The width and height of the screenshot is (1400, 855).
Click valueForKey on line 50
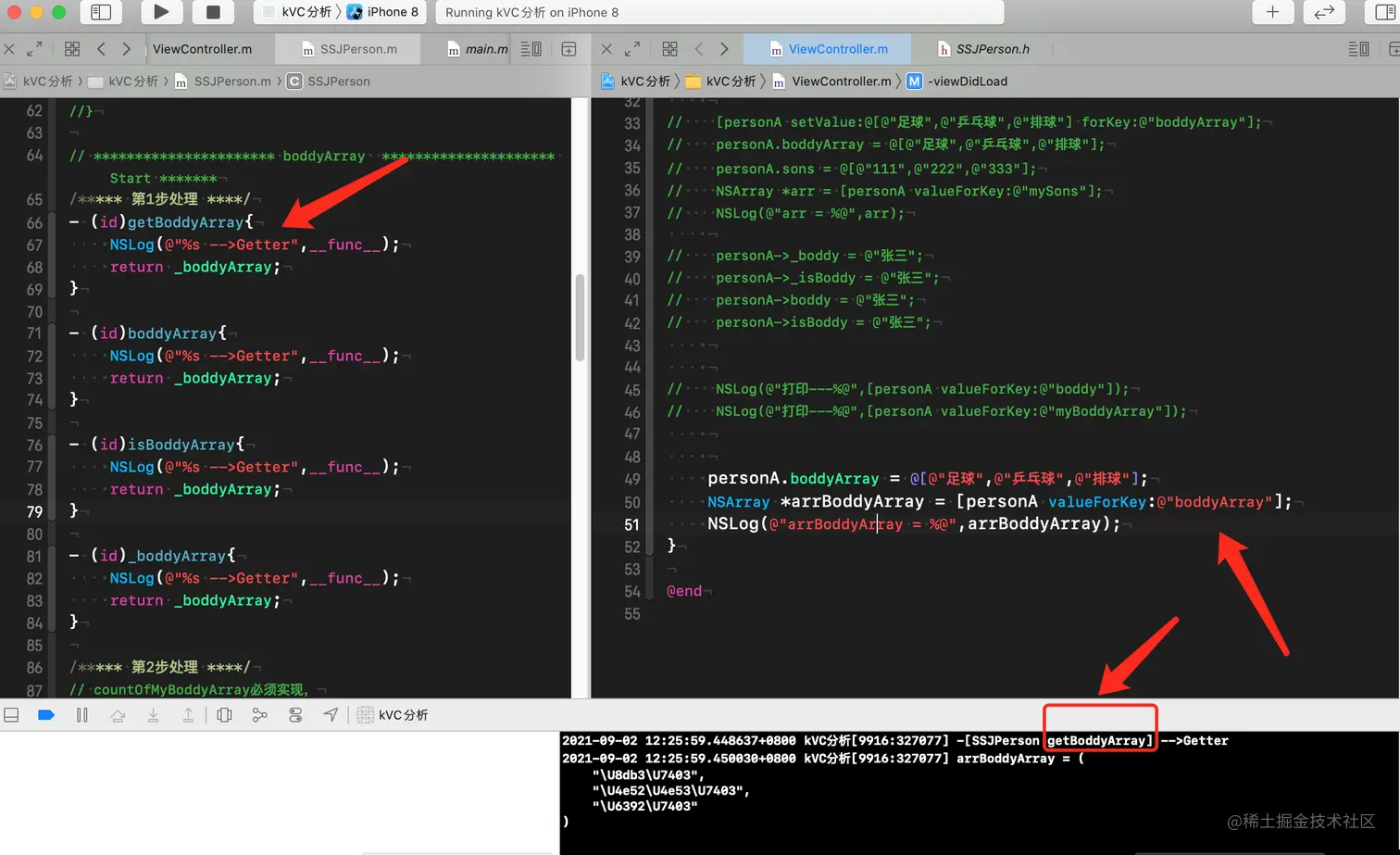[x=1097, y=502]
